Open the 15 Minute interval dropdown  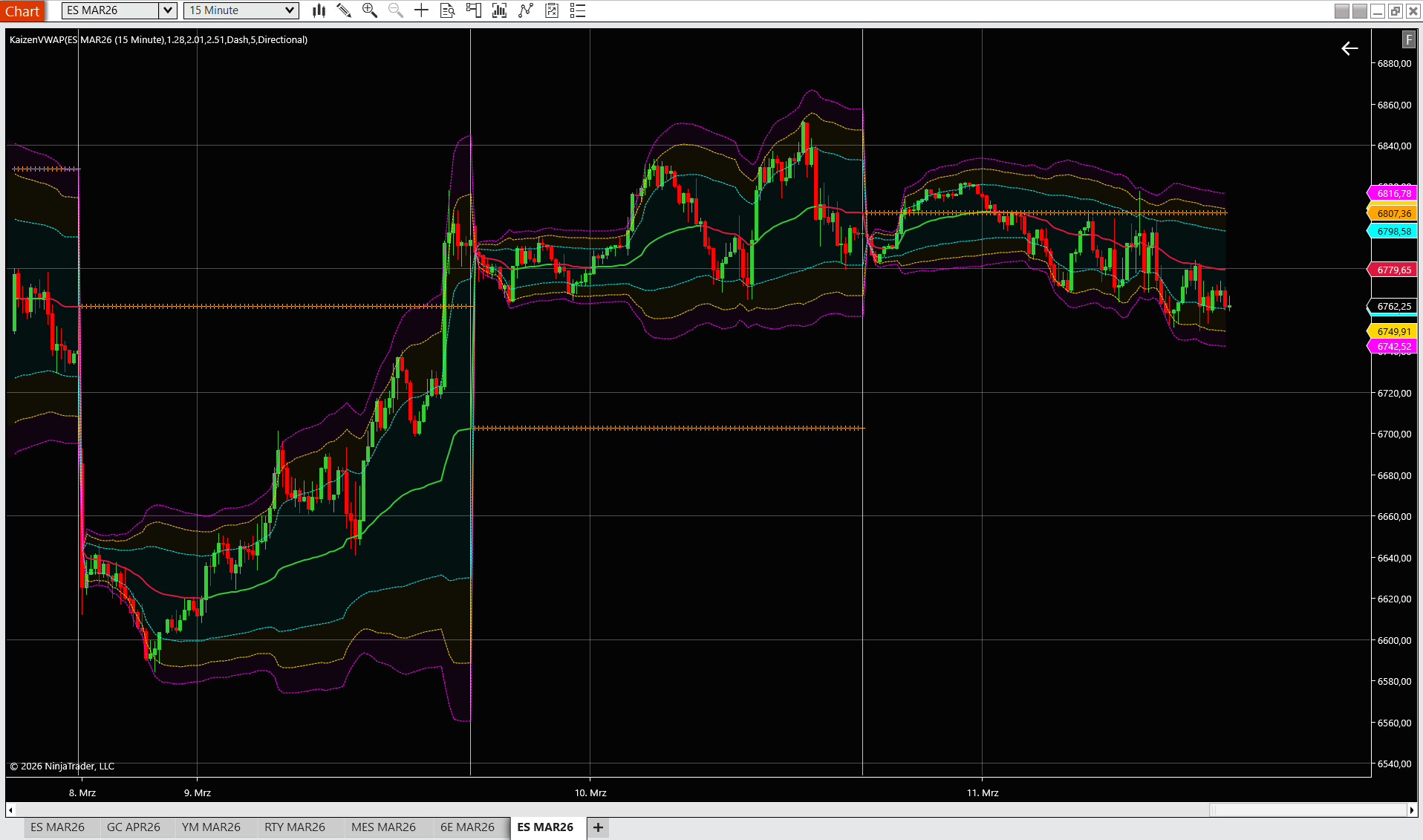[291, 10]
